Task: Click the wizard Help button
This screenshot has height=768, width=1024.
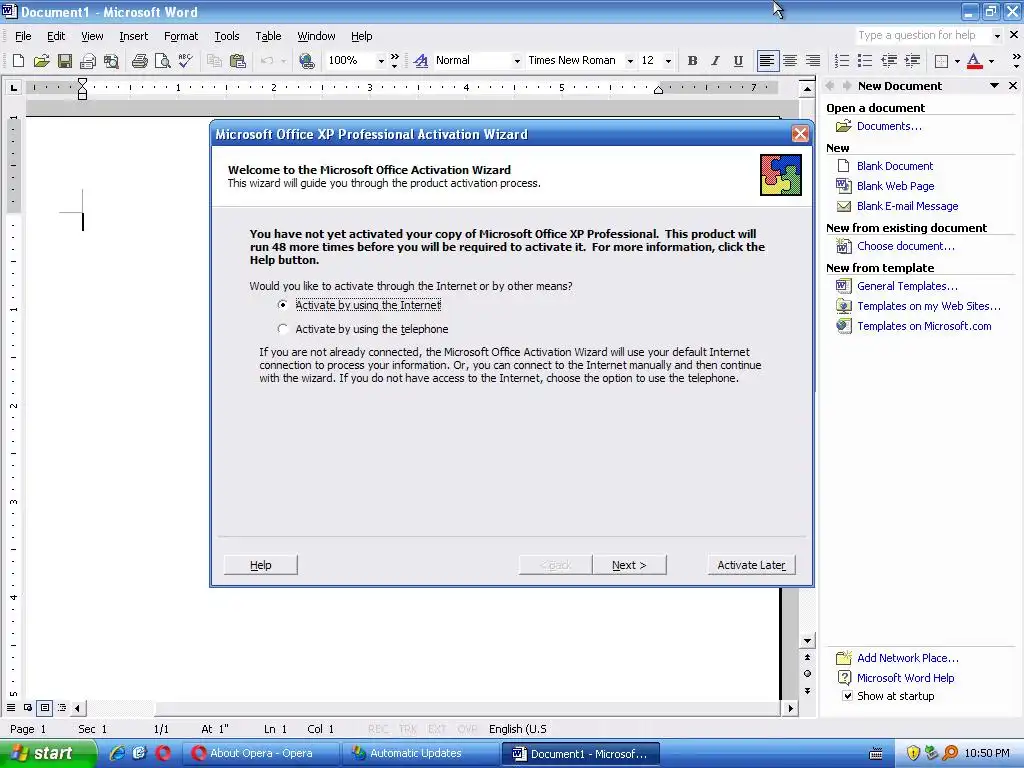Action: pos(261,565)
